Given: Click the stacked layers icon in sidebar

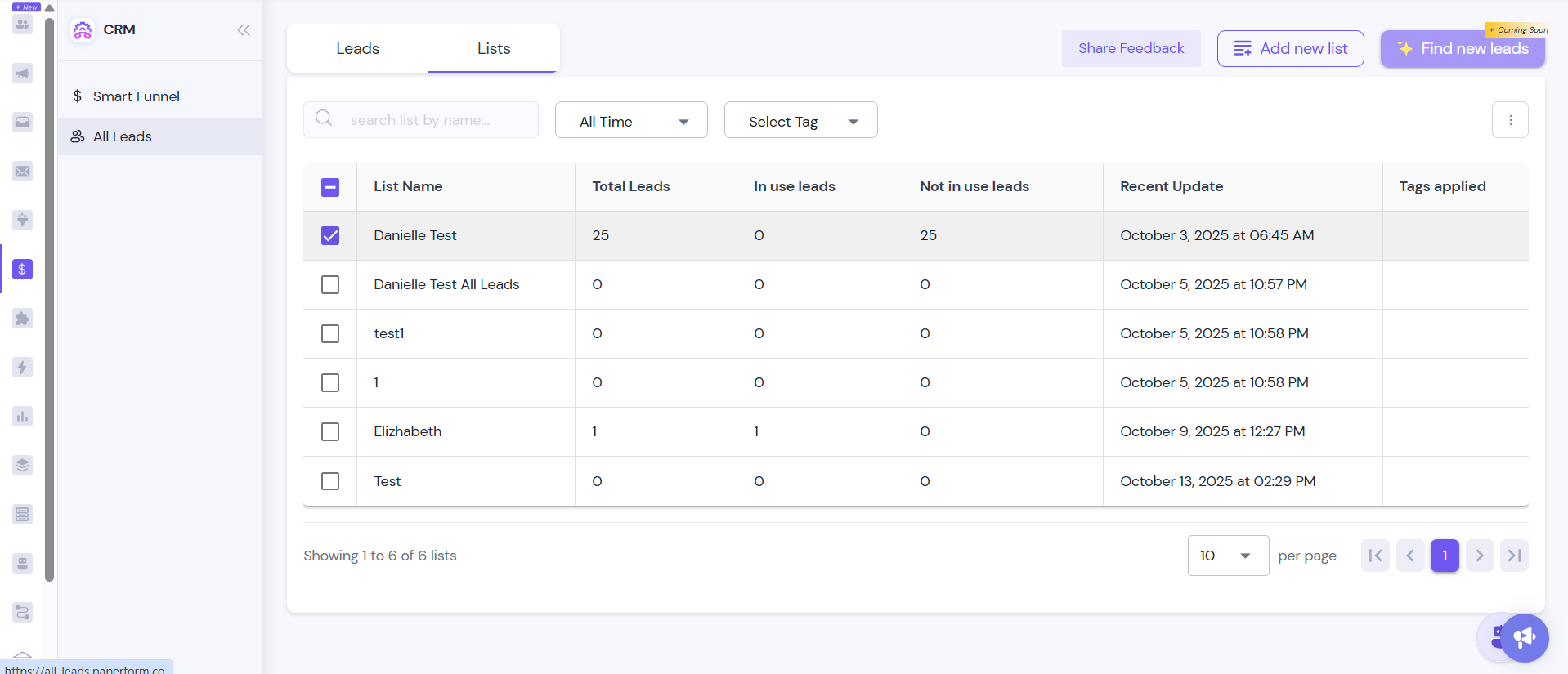Looking at the screenshot, I should [22, 466].
